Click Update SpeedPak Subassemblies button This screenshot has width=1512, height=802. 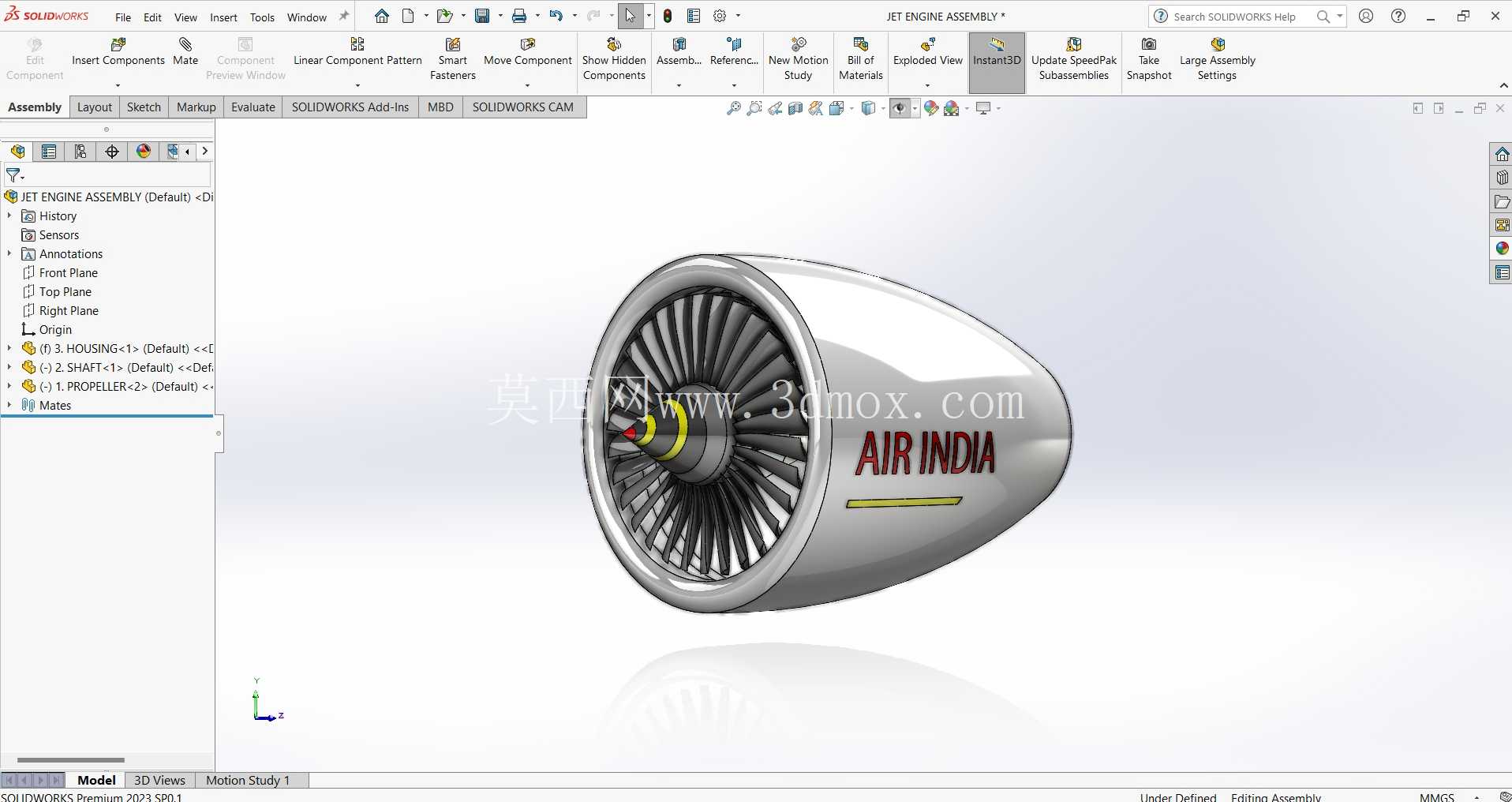coord(1074,59)
